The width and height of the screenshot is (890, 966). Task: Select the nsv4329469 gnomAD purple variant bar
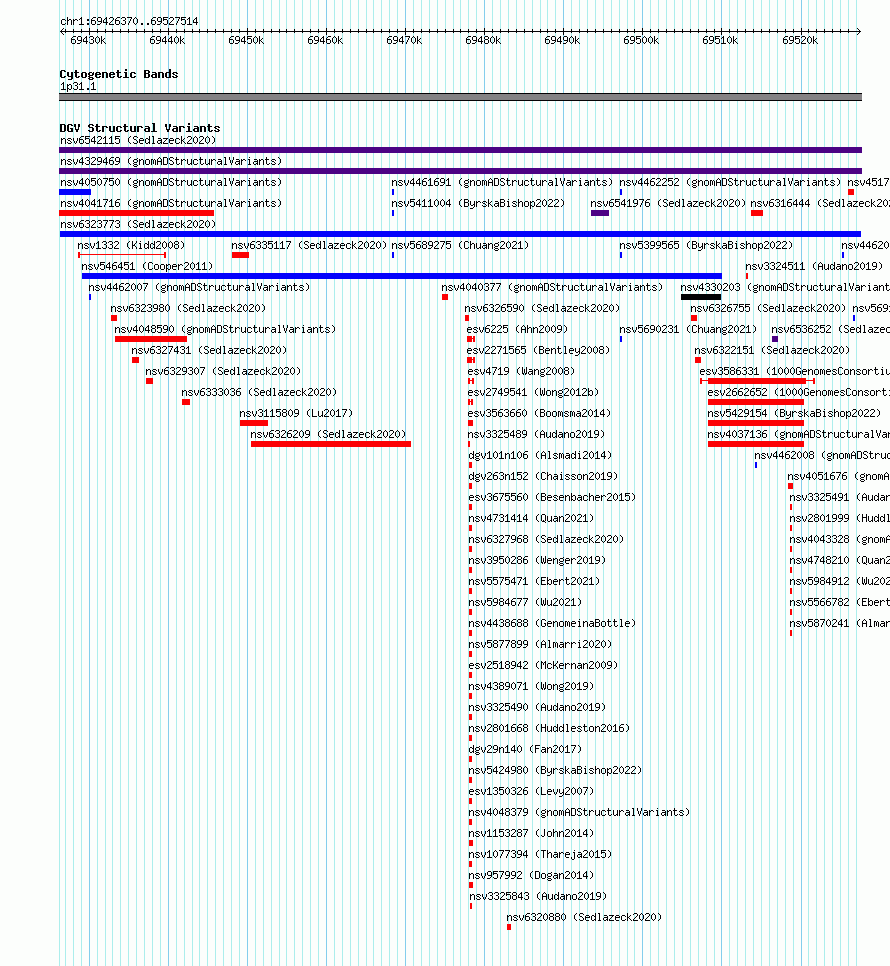tap(460, 171)
